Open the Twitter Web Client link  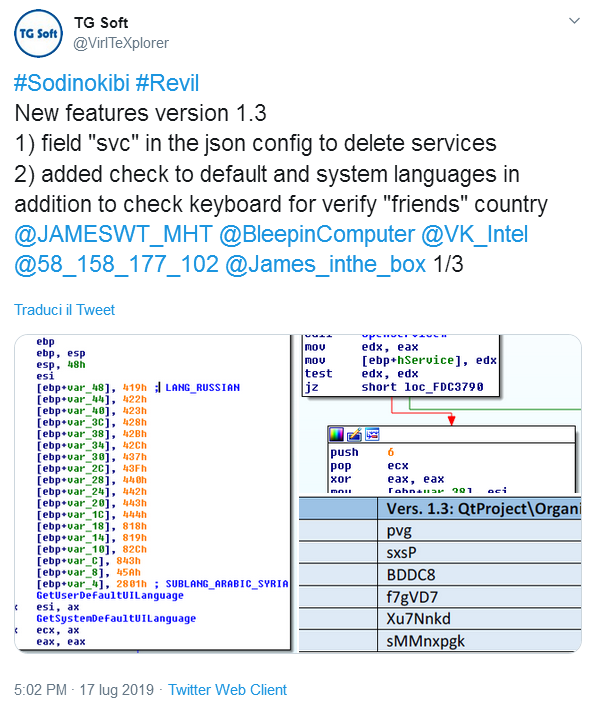(227, 689)
